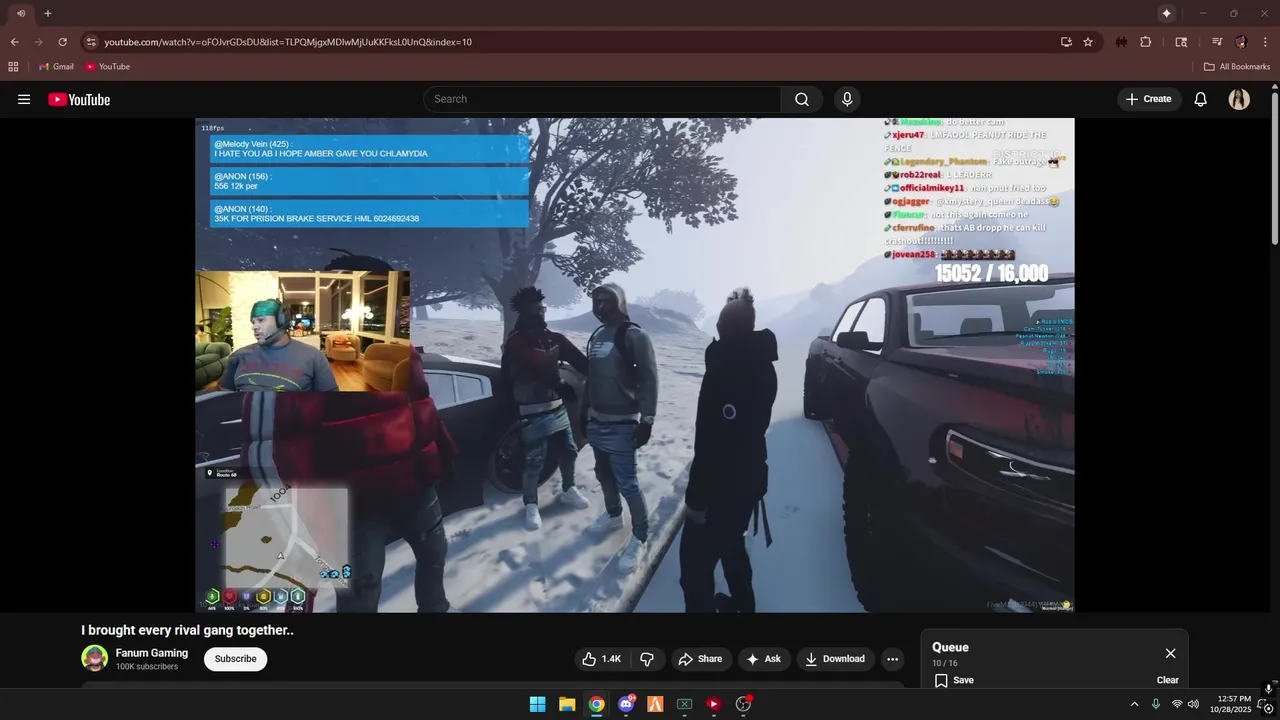This screenshot has width=1280, height=720.
Task: Open the notifications bell
Action: (x=1201, y=99)
